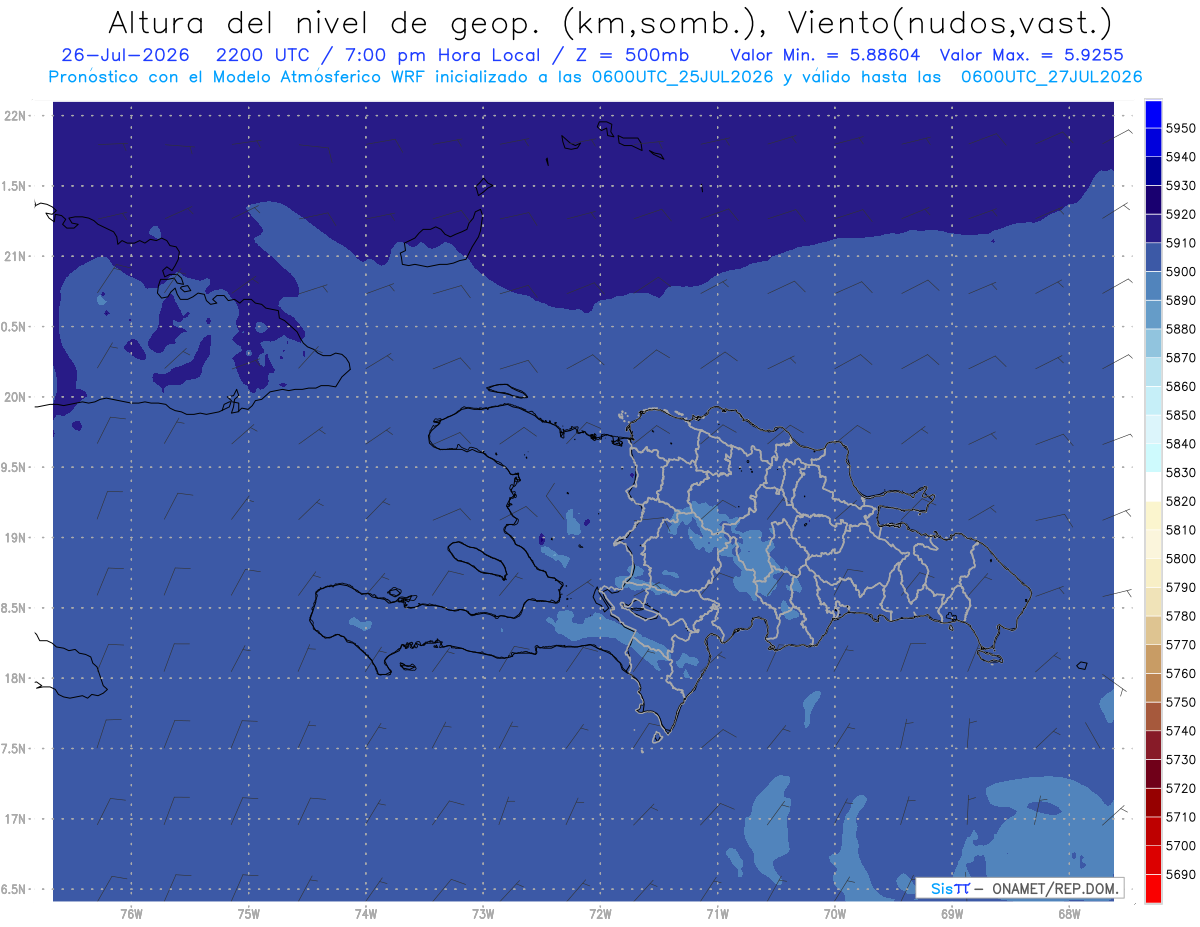Click the '76W' longitude label
This screenshot has height=927, width=1200.
(x=131, y=914)
